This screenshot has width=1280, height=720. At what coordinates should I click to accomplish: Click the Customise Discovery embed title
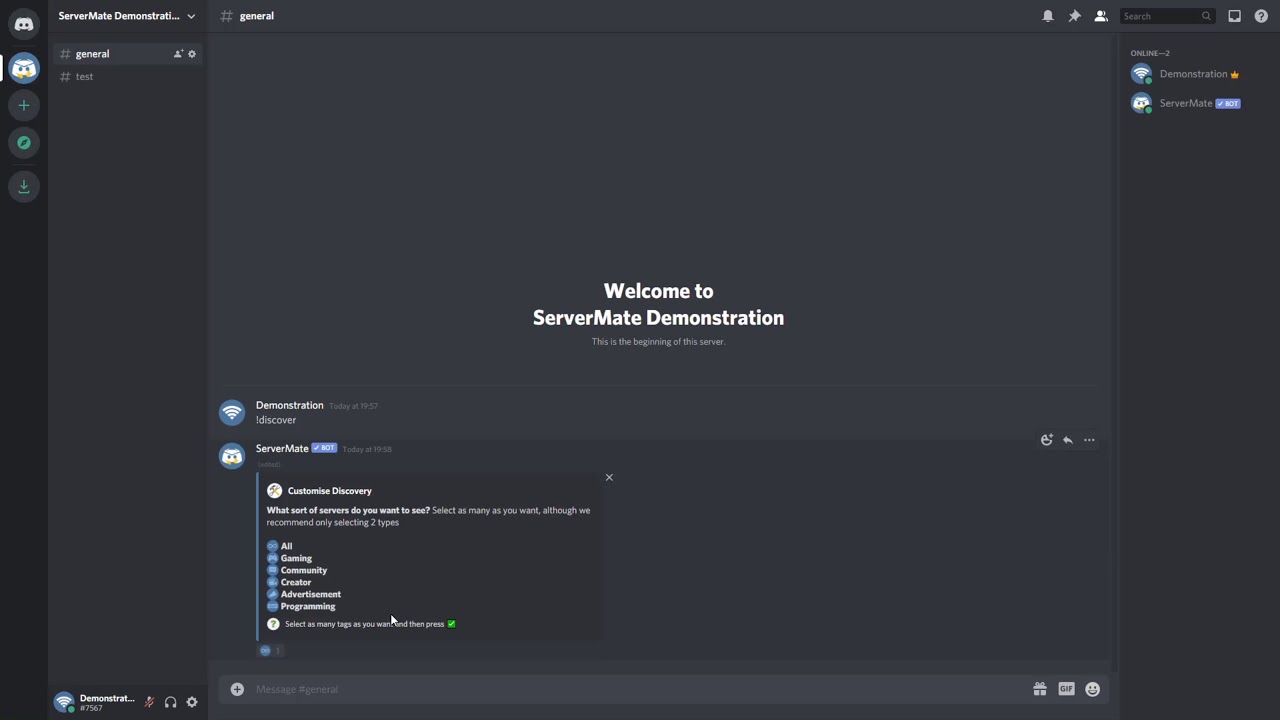pos(329,491)
